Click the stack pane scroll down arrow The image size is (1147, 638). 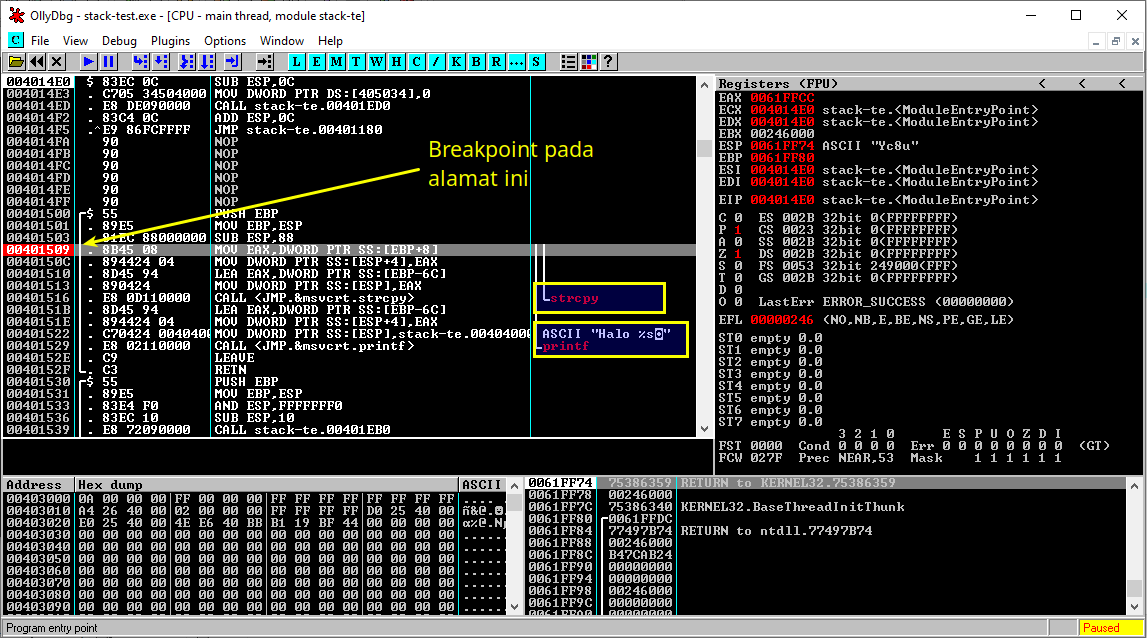tap(1135, 607)
